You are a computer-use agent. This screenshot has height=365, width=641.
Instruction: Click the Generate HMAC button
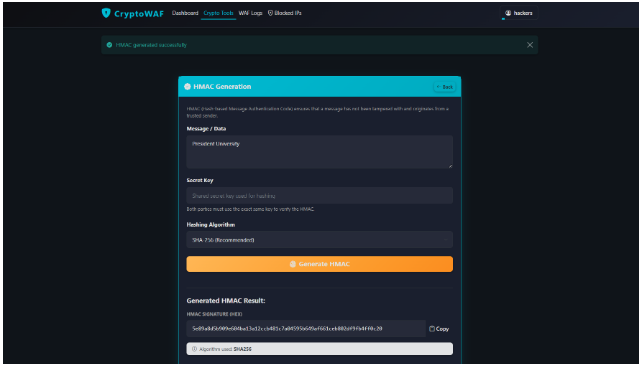click(x=319, y=264)
